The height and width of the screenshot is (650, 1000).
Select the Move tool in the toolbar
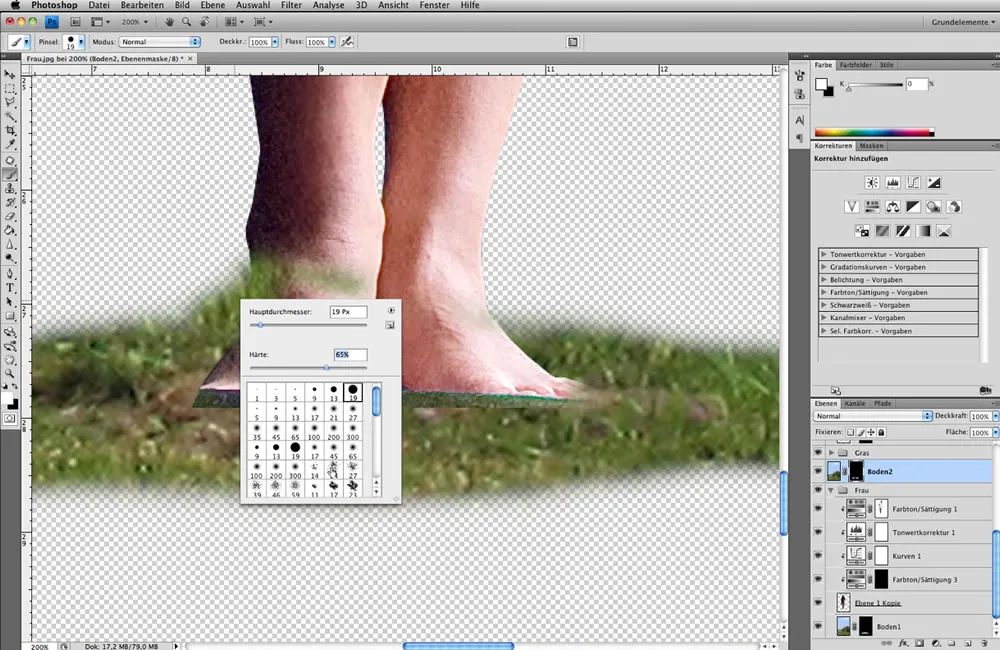pyautogui.click(x=11, y=71)
